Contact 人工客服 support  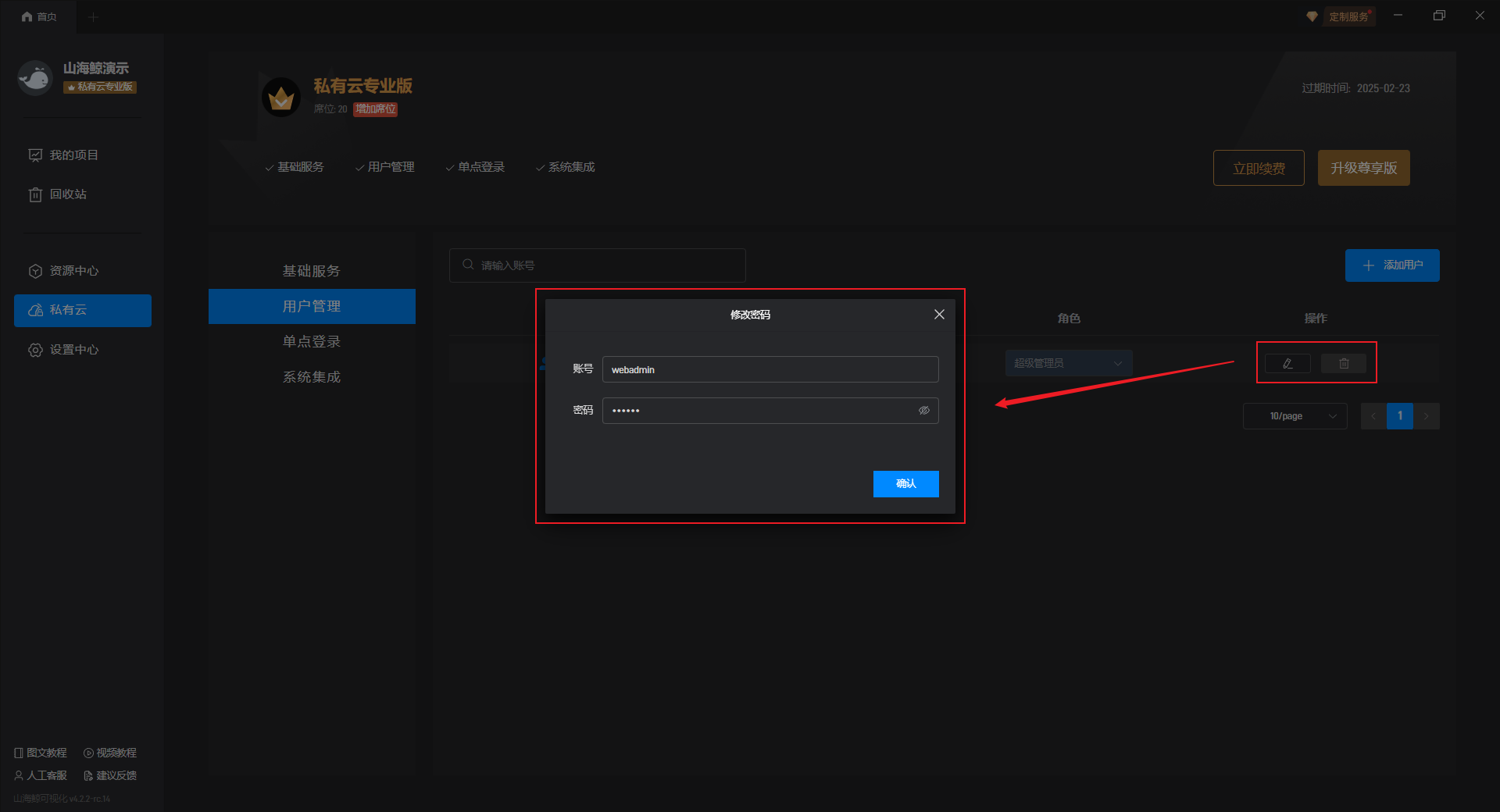41,775
